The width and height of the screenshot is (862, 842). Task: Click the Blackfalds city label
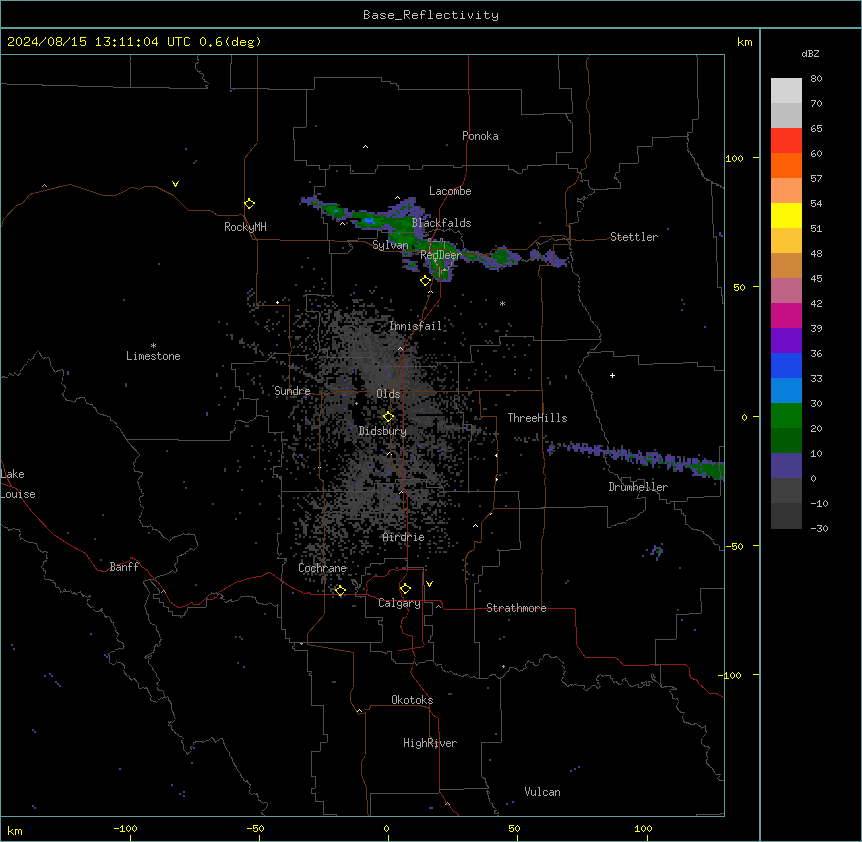click(441, 223)
